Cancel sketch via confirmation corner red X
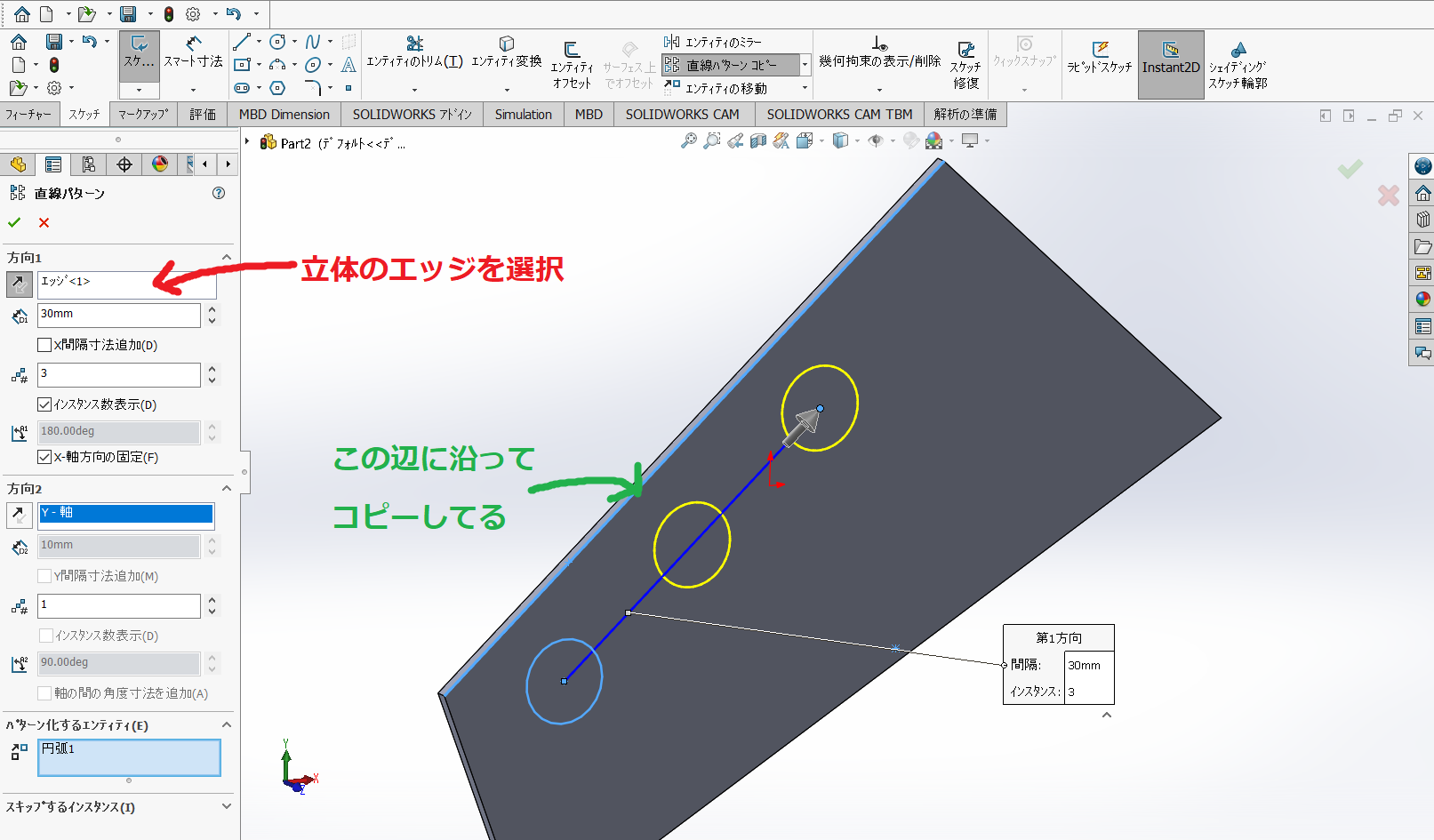Screen dimensions: 1434x840 click(1389, 195)
